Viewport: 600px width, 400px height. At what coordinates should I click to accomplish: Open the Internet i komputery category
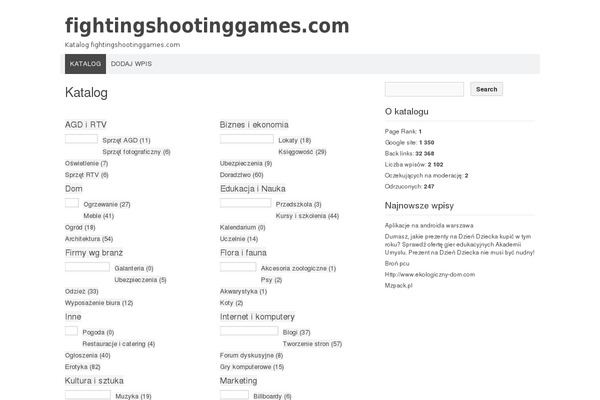click(x=257, y=317)
